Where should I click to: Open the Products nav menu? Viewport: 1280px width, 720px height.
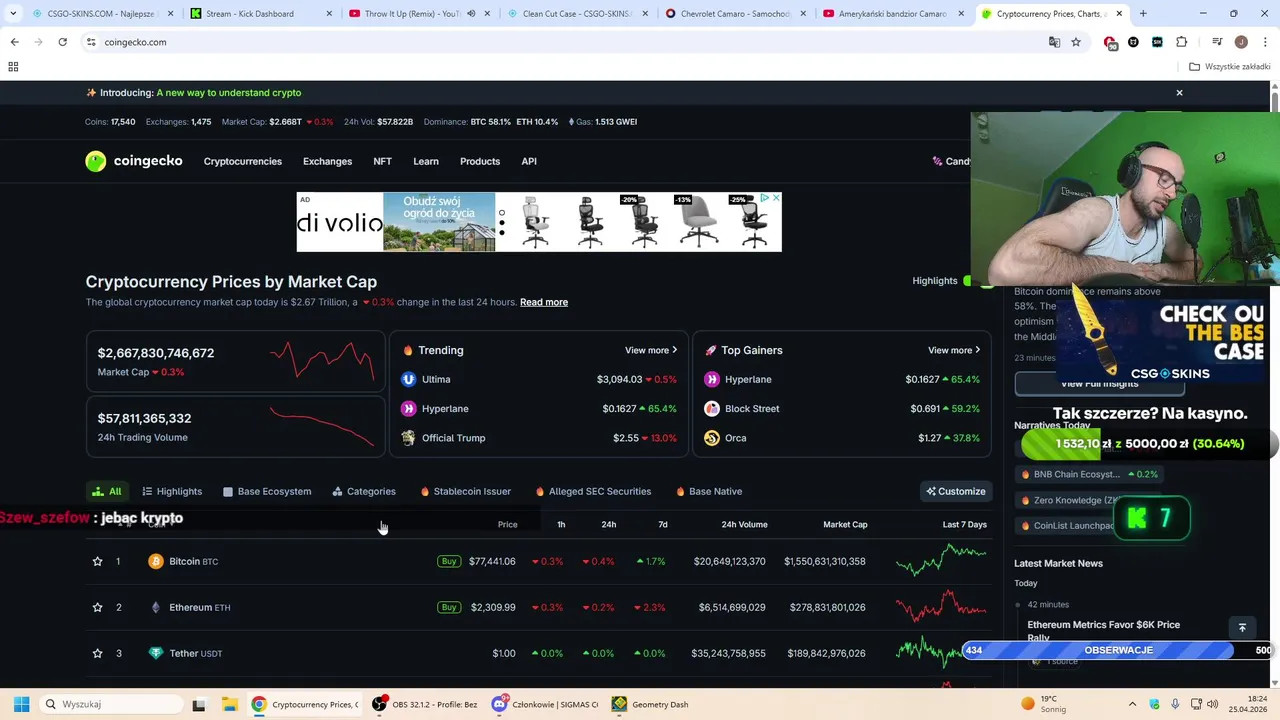(480, 161)
